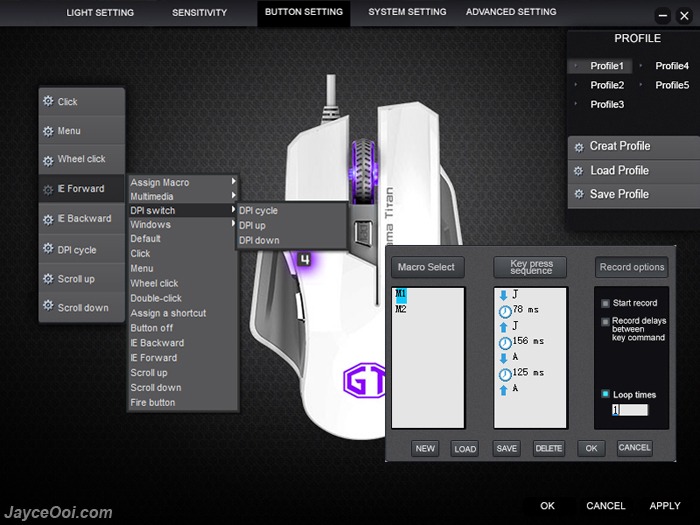Choose DPI down in the submenu
The image size is (700, 525).
point(292,240)
